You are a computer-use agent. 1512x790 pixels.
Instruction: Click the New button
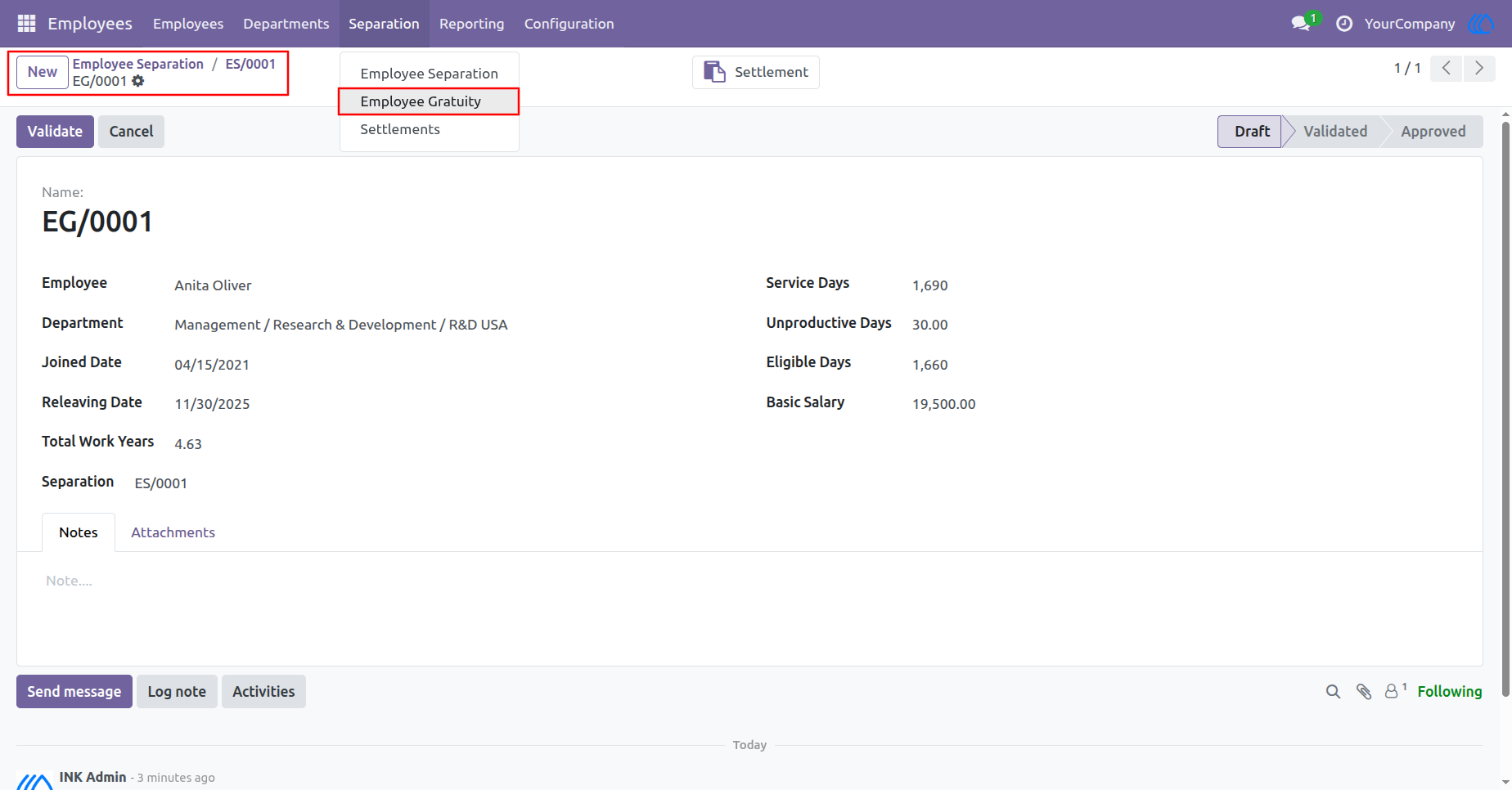43,72
